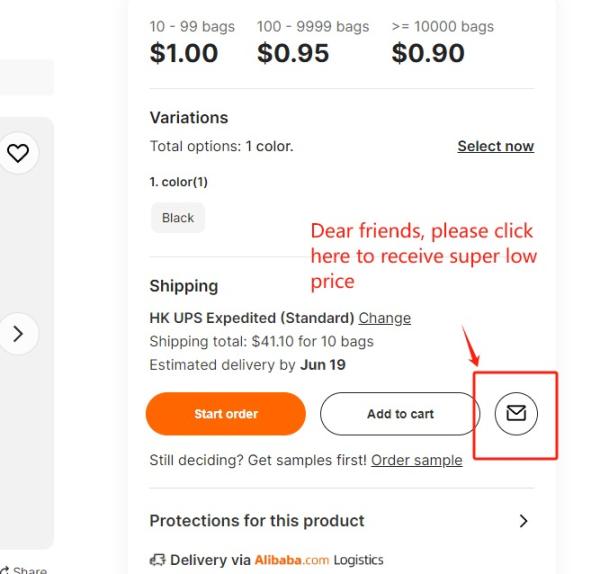The width and height of the screenshot is (600, 574).
Task: Click the Share icon
Action: click(5, 571)
